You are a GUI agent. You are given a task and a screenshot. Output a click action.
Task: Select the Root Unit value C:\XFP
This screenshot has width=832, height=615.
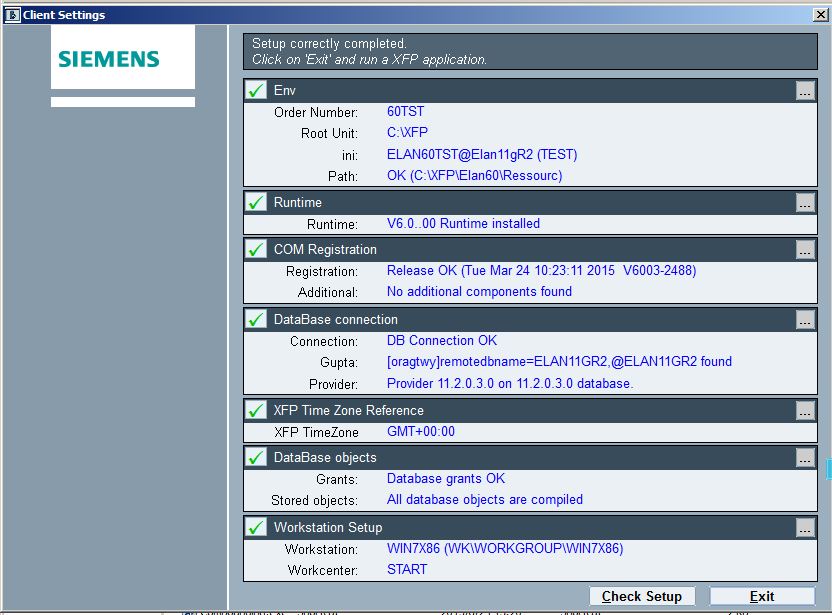(408, 132)
